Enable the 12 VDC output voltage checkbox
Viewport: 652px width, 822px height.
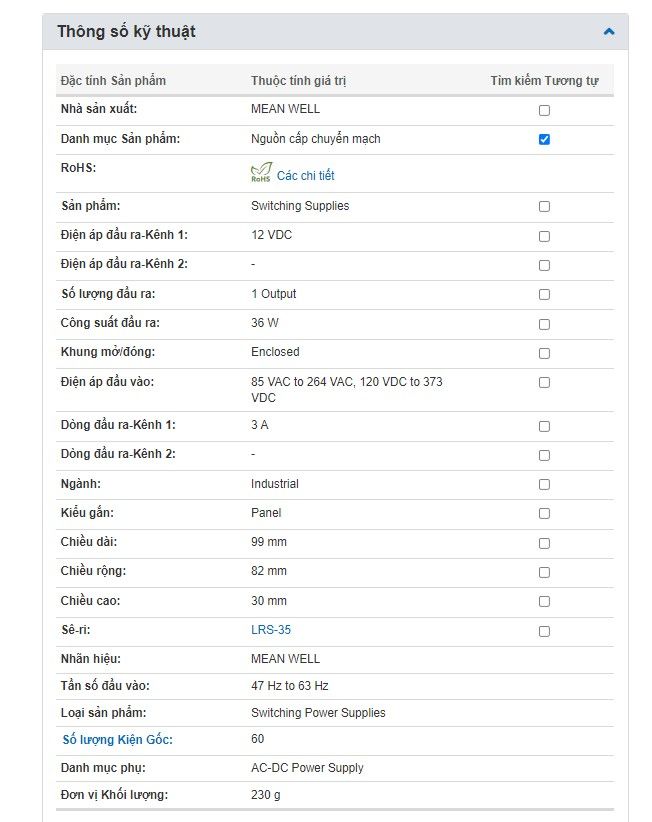(544, 236)
